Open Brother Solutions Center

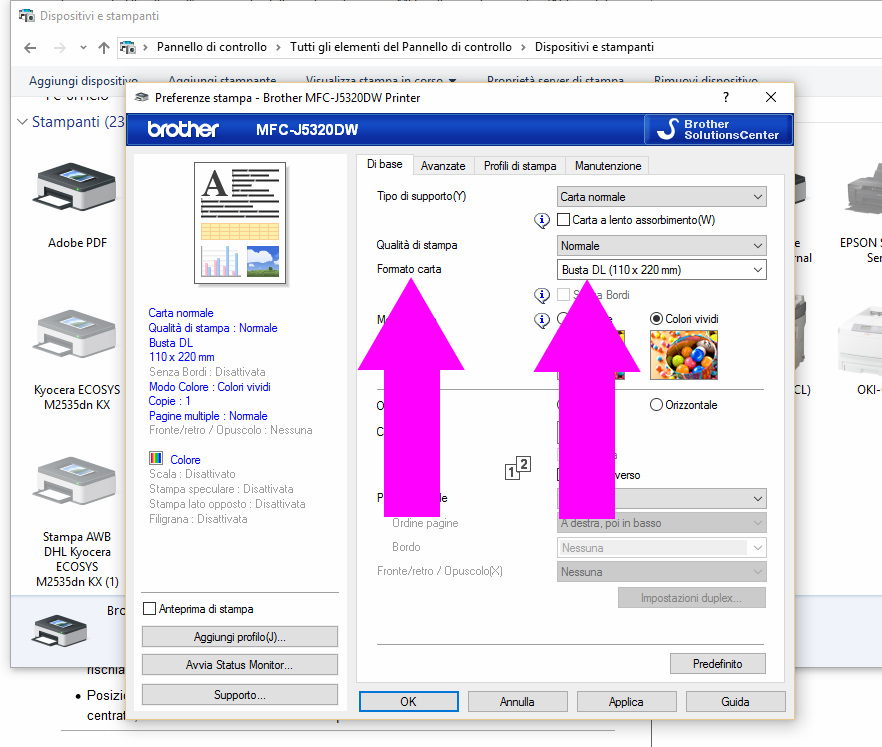point(718,129)
